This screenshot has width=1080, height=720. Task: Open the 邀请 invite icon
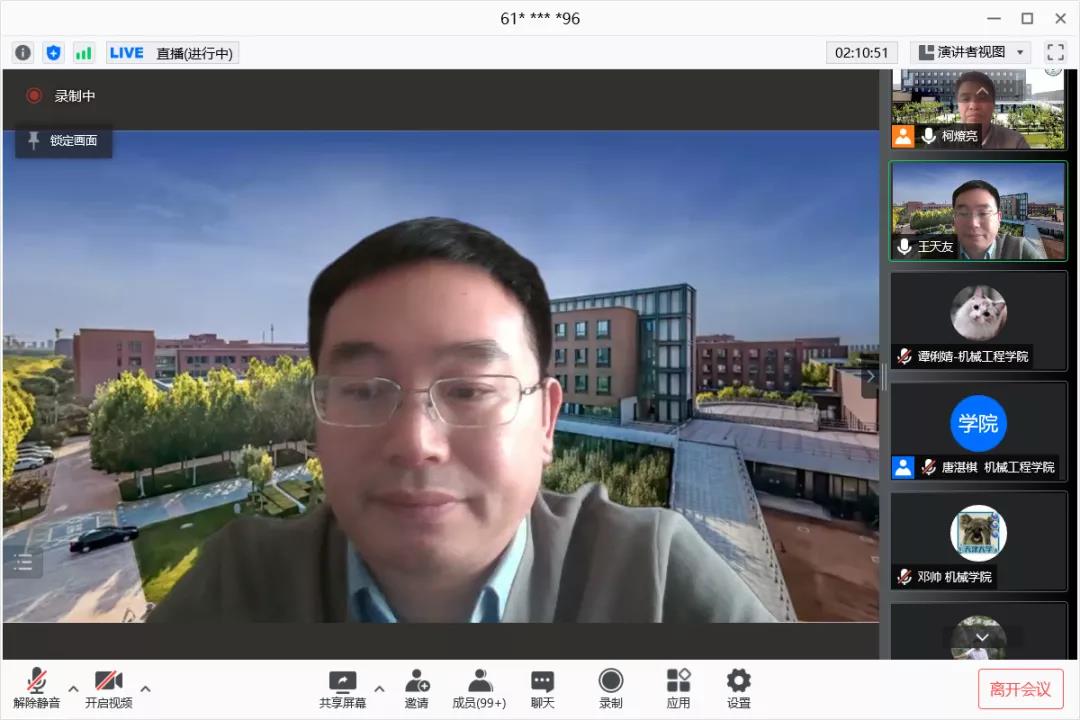point(417,688)
